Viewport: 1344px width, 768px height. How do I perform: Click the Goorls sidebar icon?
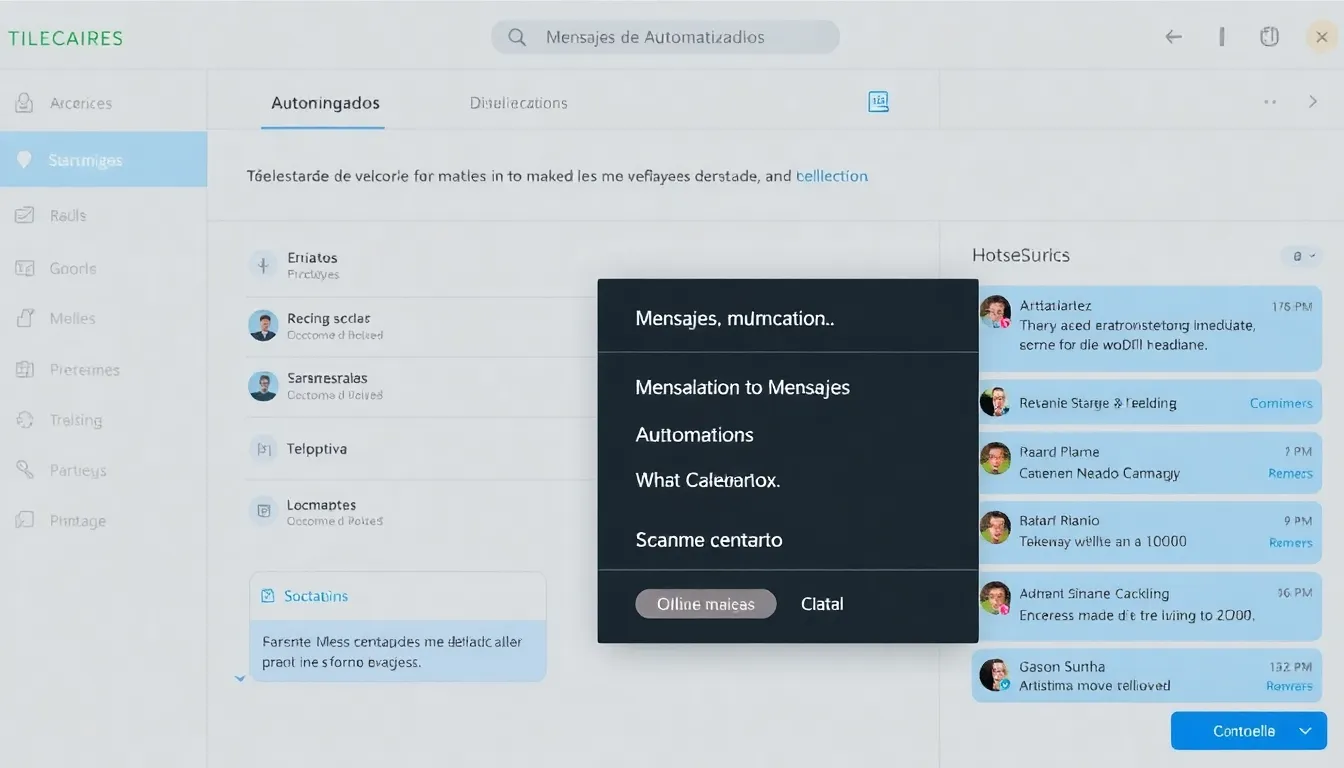pos(25,268)
